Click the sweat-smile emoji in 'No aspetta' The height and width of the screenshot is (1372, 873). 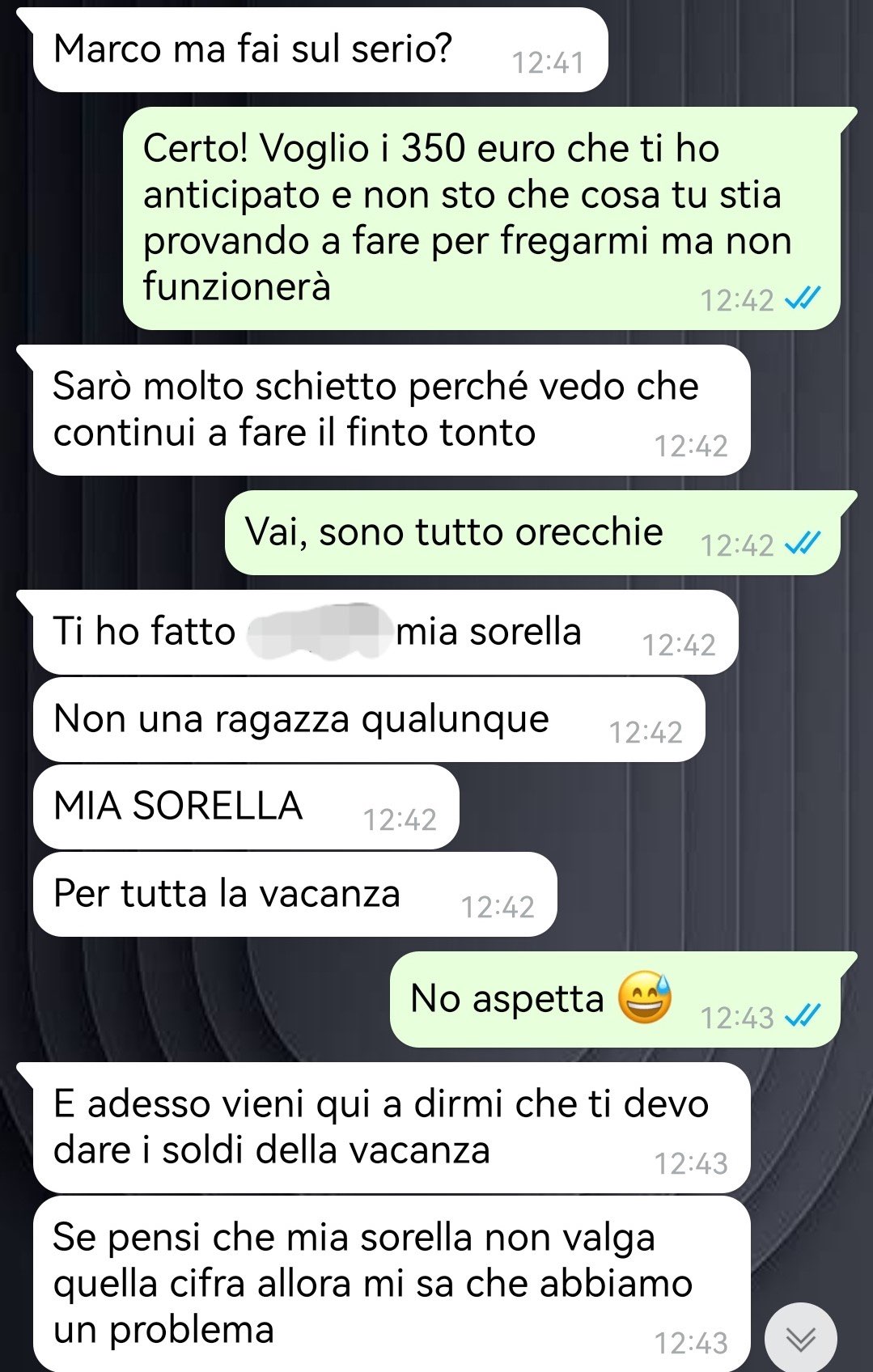pos(645,997)
